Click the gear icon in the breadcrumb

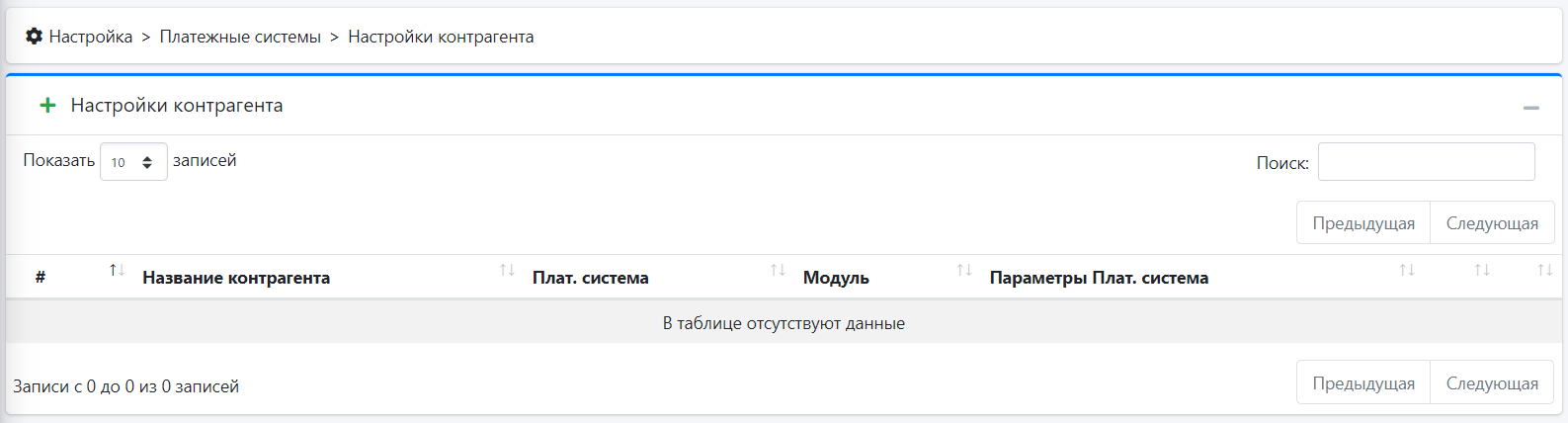point(34,37)
